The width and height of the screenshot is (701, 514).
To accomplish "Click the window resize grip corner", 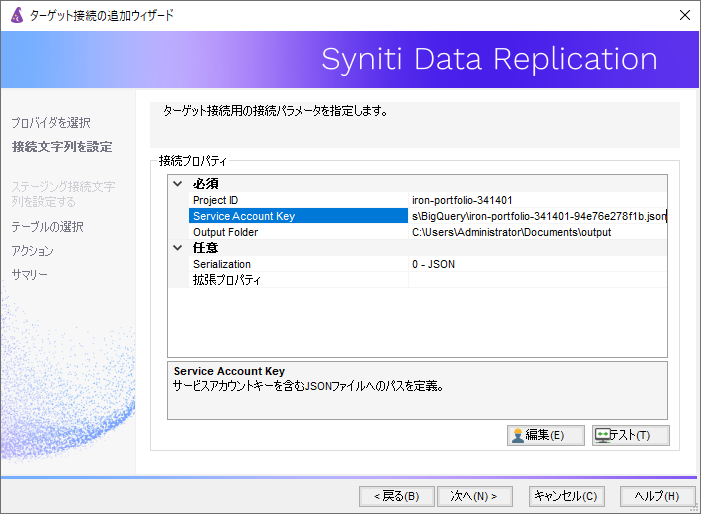I will pyautogui.click(x=693, y=507).
